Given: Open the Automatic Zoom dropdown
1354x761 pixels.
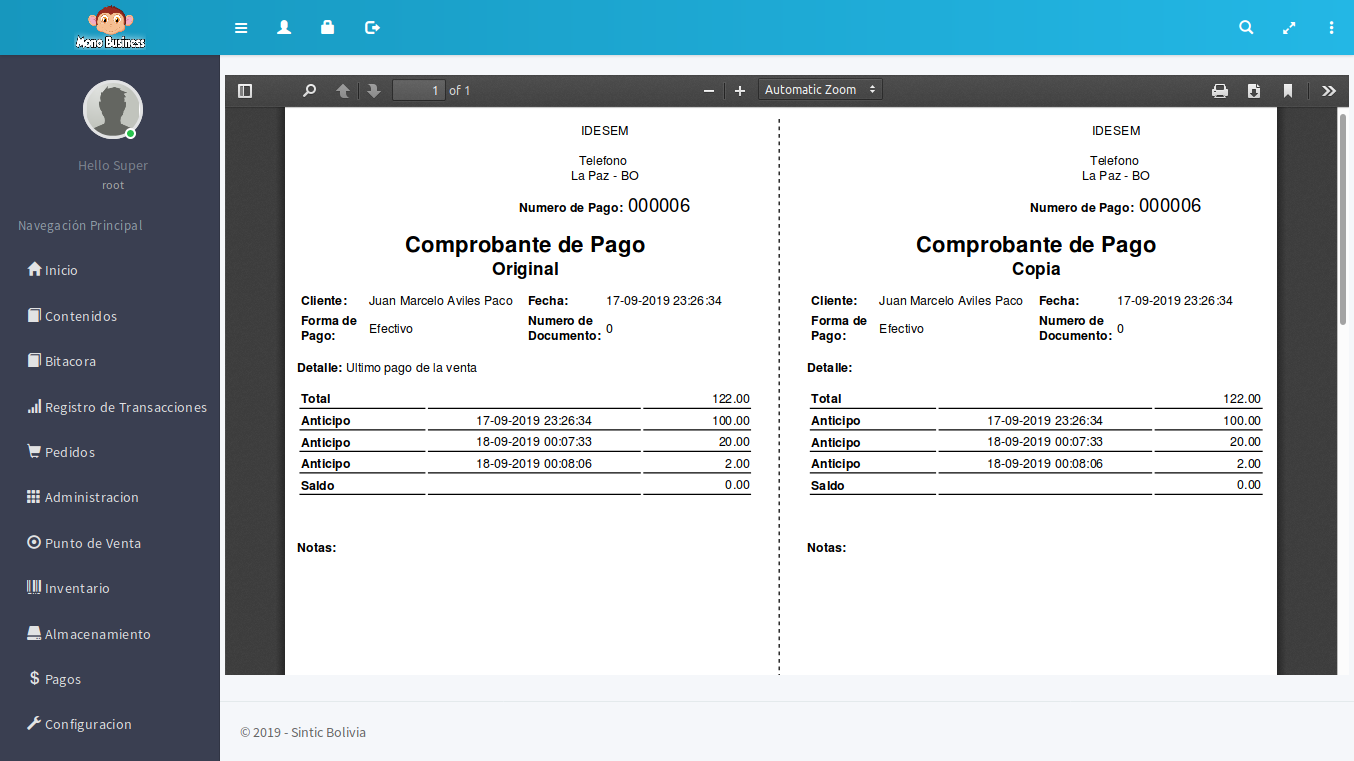Looking at the screenshot, I should click(820, 90).
